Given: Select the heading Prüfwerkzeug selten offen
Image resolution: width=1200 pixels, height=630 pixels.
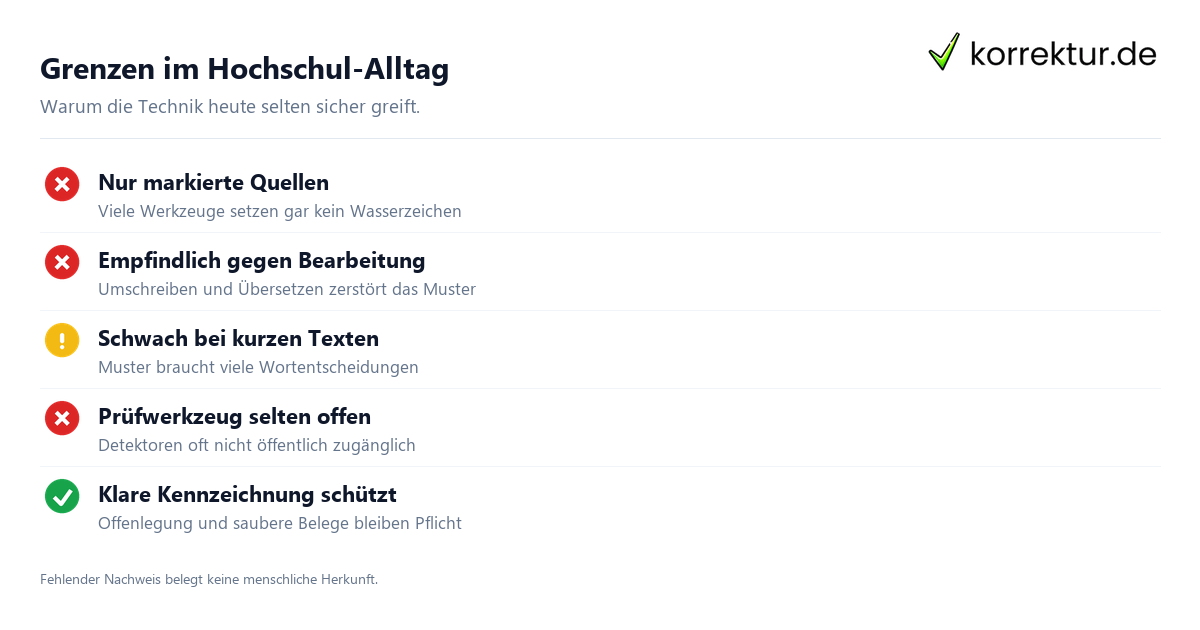Looking at the screenshot, I should [x=234, y=417].
